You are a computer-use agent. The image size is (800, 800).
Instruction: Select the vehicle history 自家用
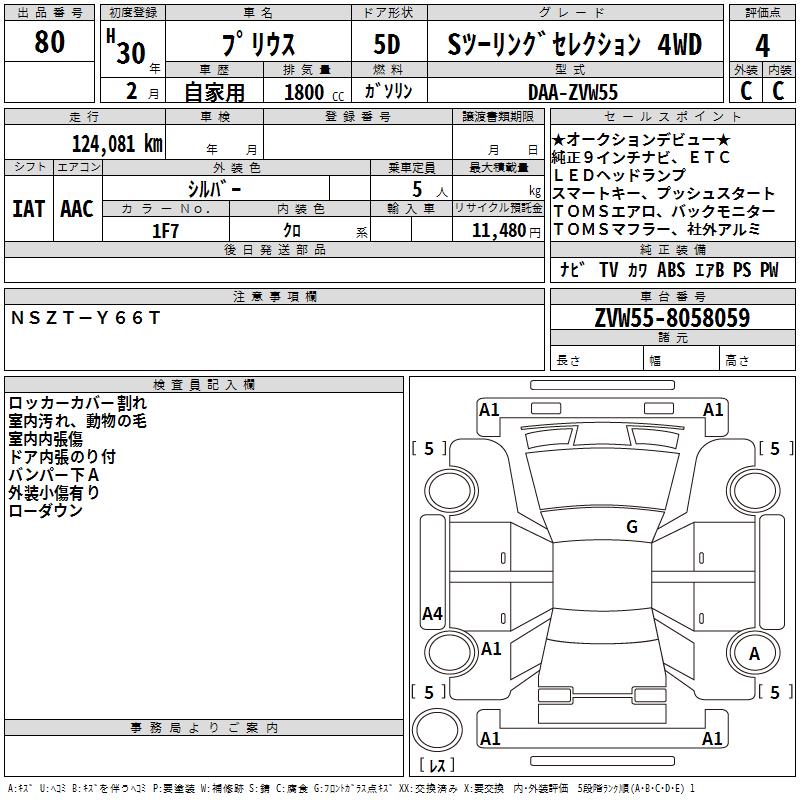point(214,92)
